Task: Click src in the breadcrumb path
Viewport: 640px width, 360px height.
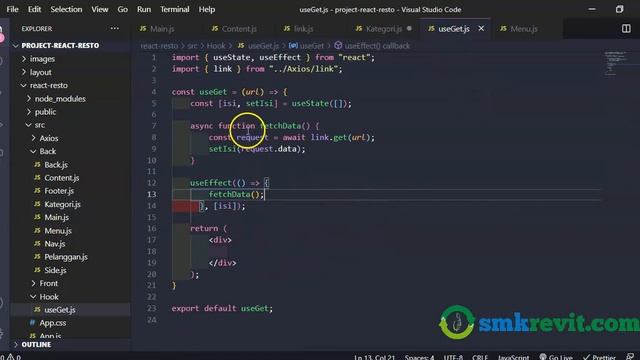Action: [x=192, y=46]
